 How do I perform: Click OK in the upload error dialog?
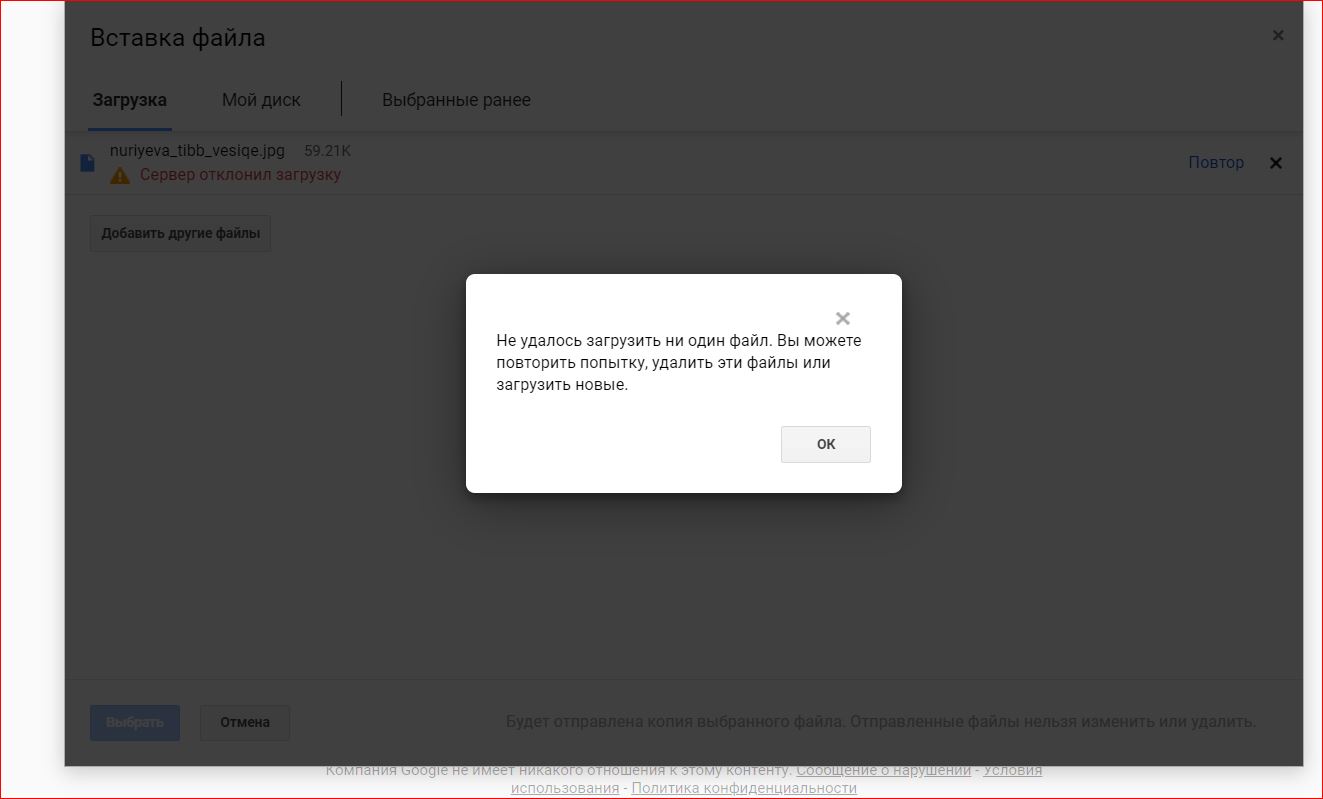coord(825,444)
